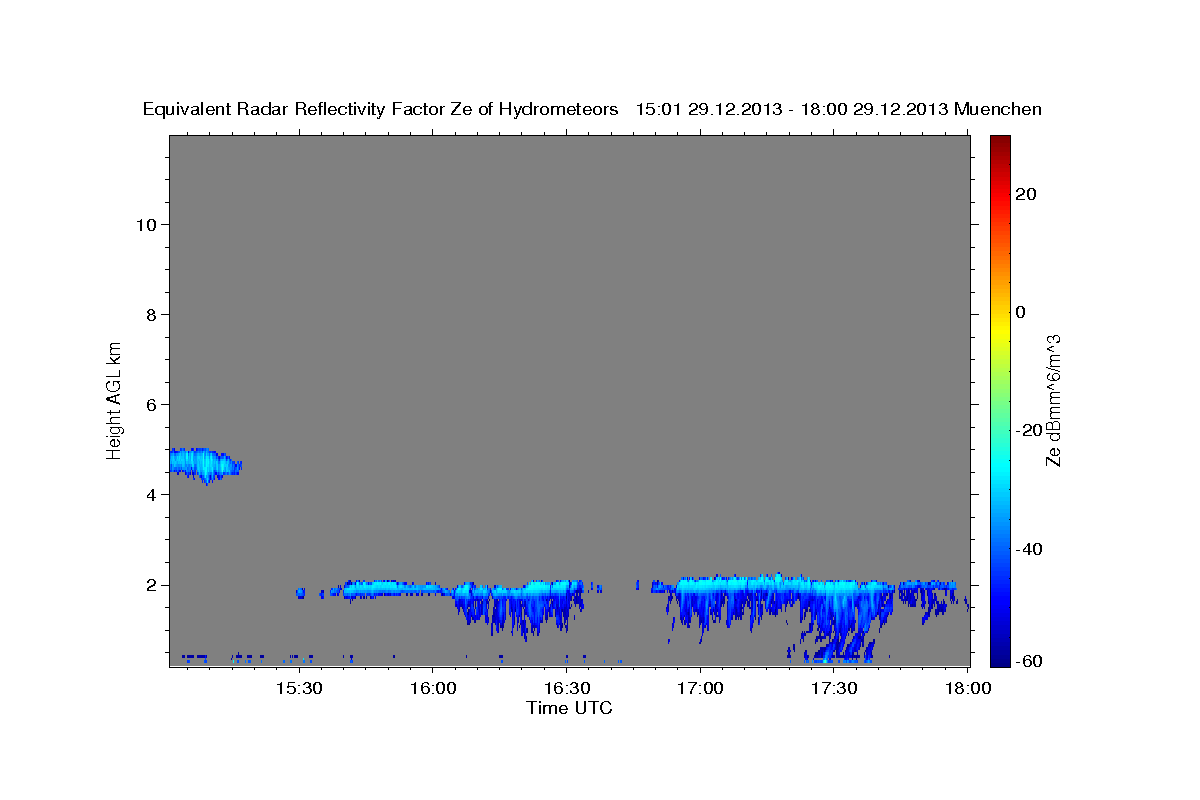Viewport: 1200px width, 800px height.
Task: Click the colorbar value 20
Action: click(x=1026, y=194)
